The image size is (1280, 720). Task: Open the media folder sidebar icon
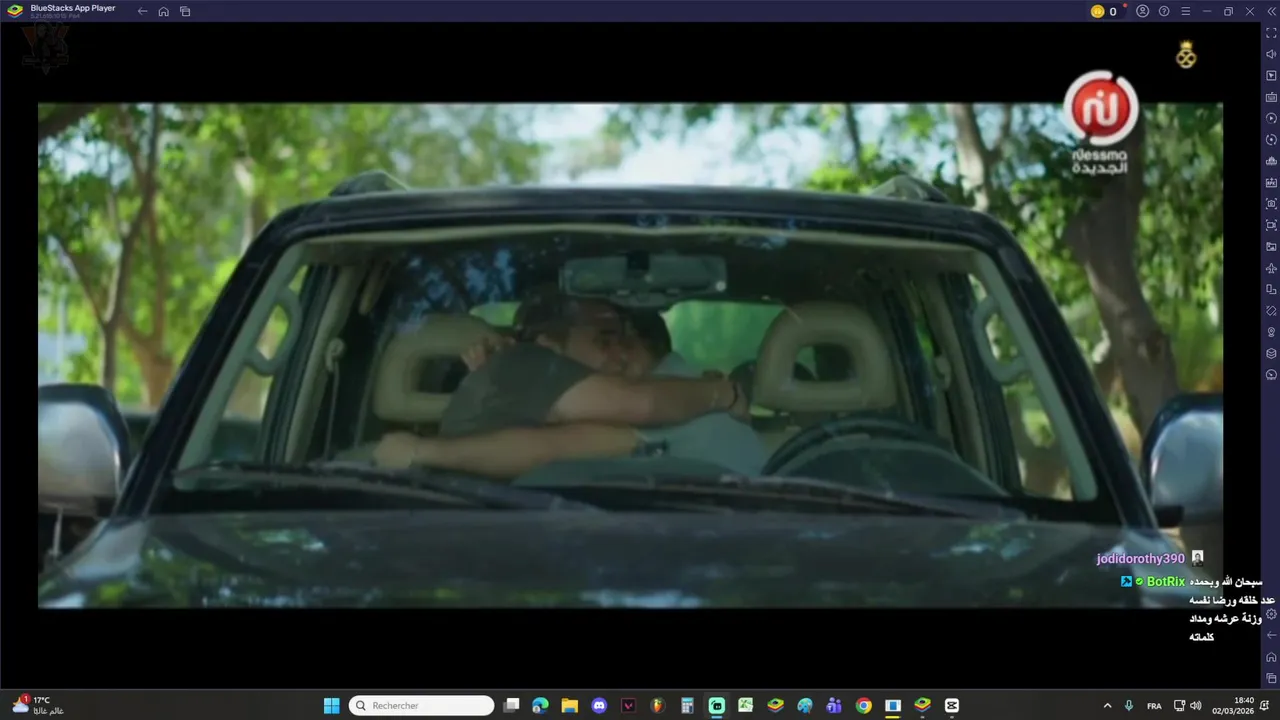(x=1271, y=246)
